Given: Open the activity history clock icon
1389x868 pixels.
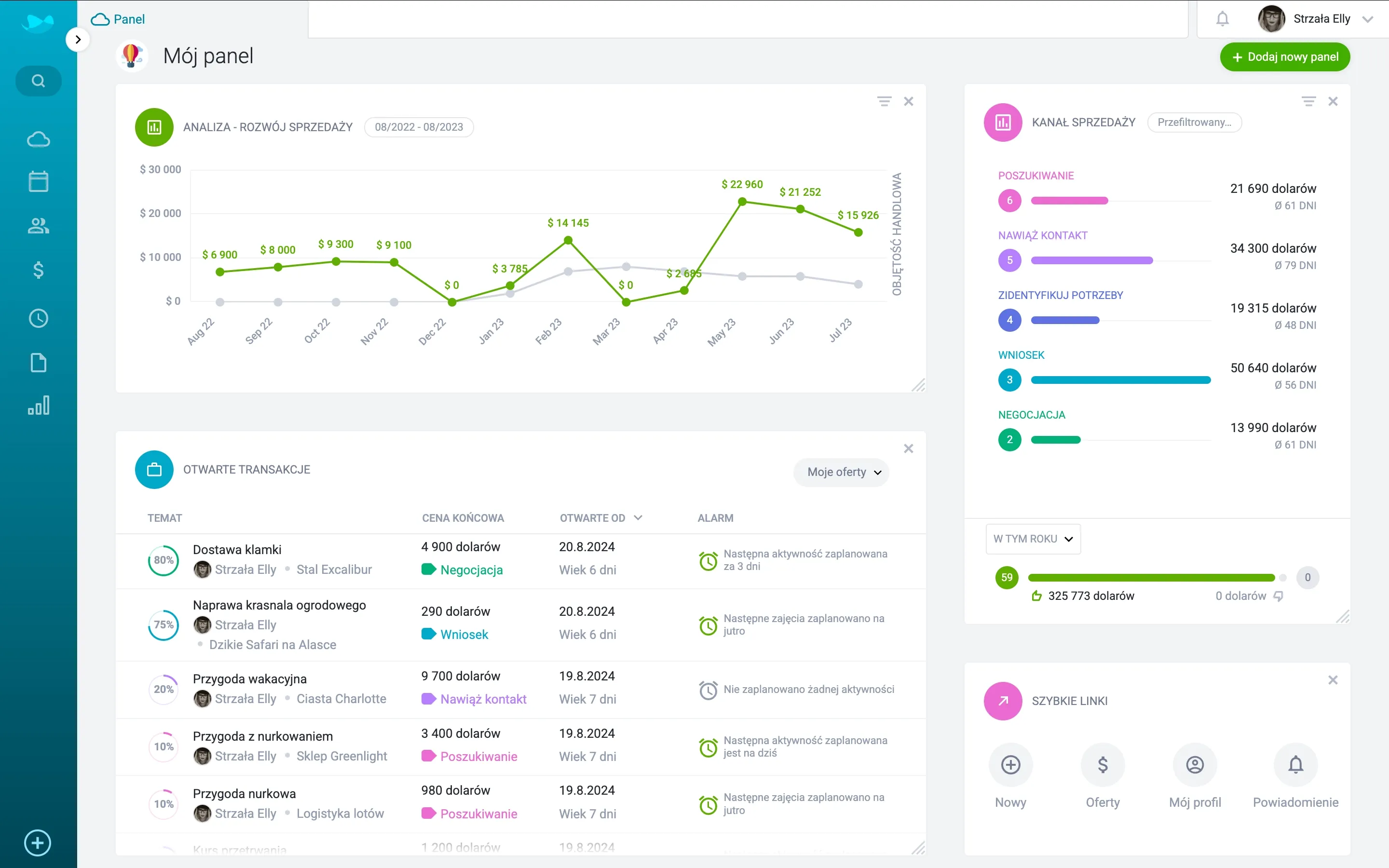Looking at the screenshot, I should [x=38, y=319].
